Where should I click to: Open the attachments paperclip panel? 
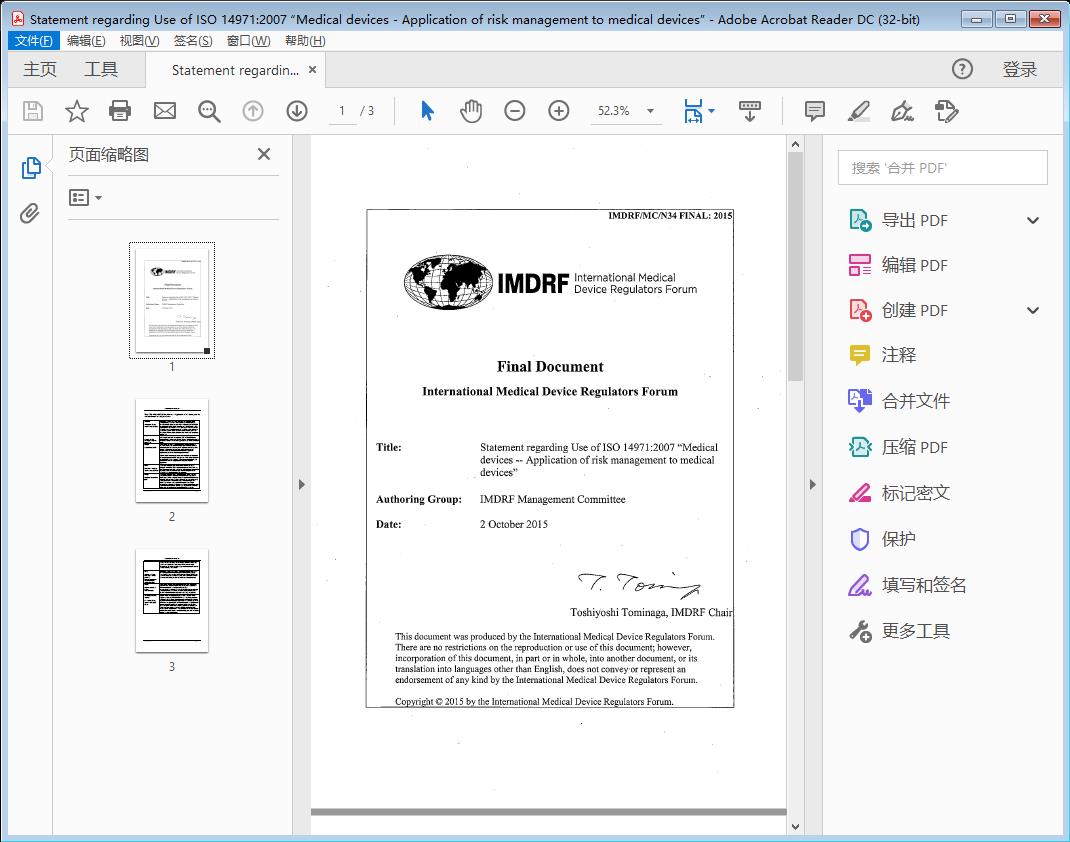tap(31, 213)
